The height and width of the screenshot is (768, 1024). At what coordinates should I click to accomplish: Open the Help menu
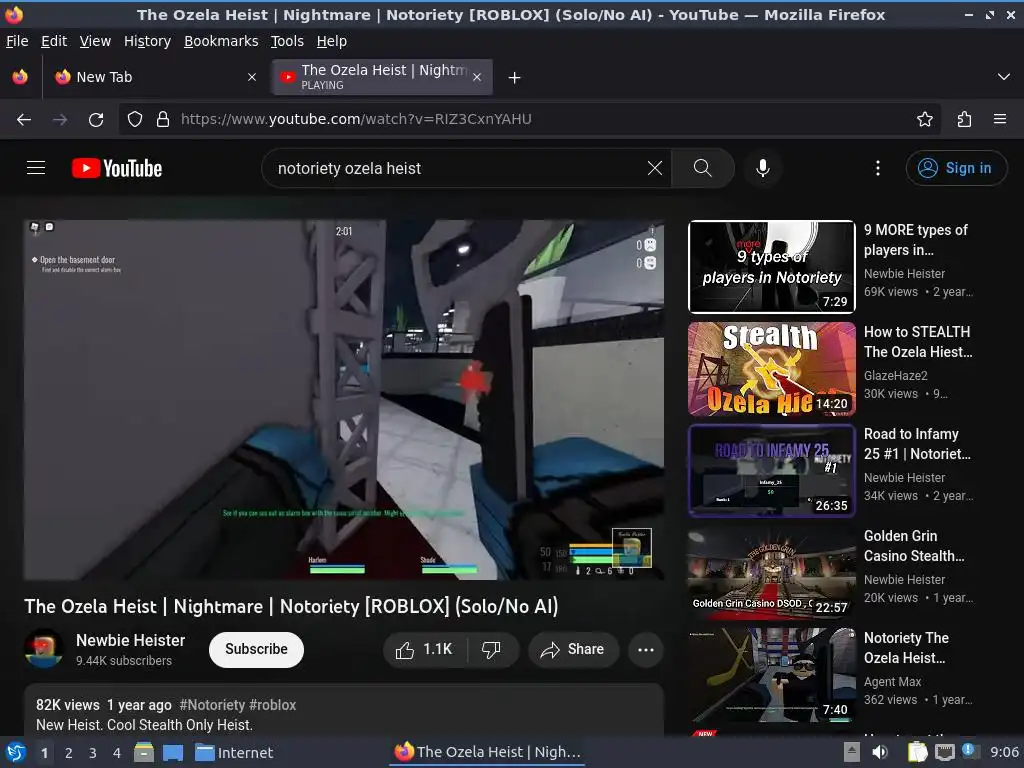coord(332,41)
